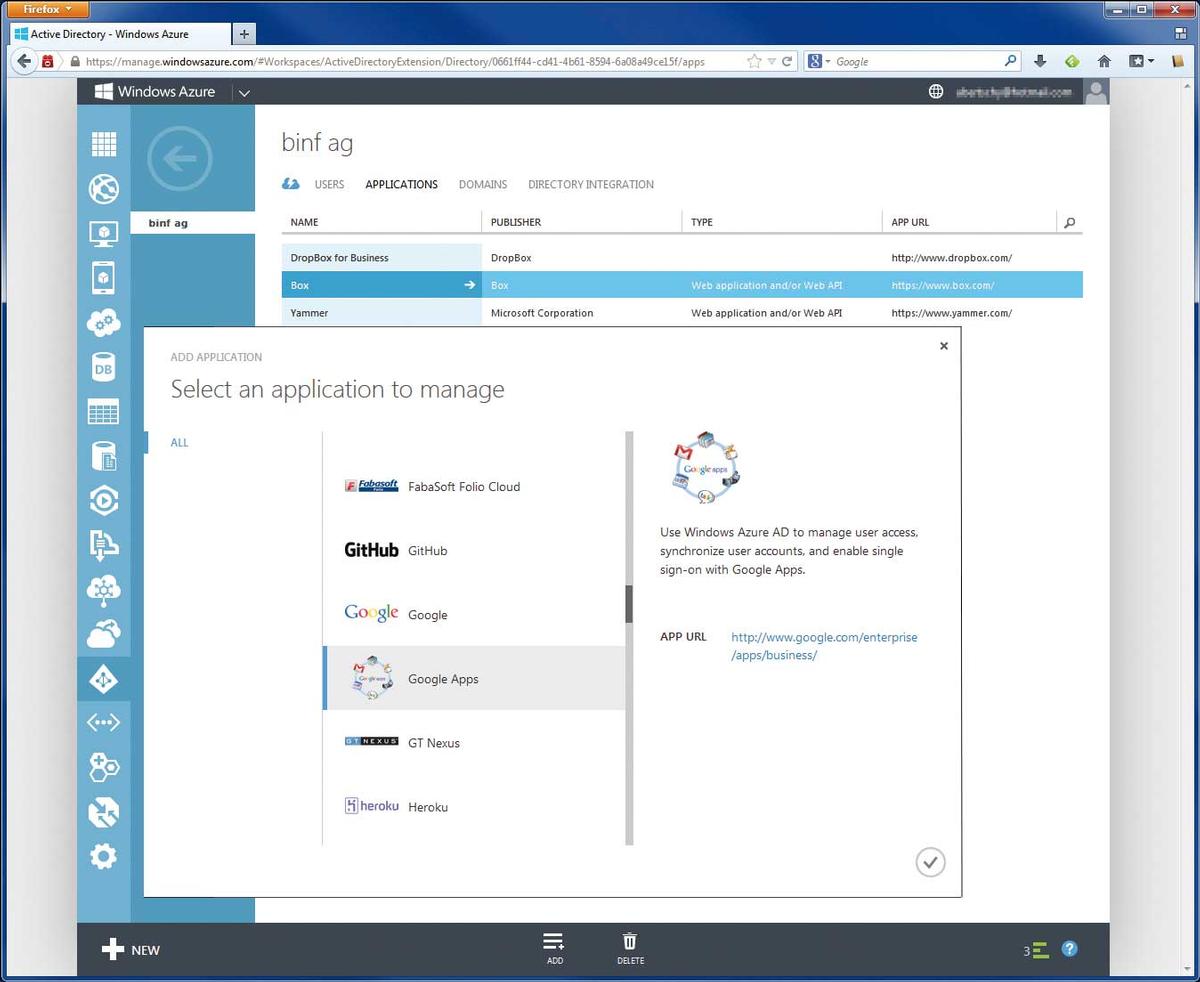Open Media Services play icon in sidebar
The height and width of the screenshot is (982, 1200).
(104, 499)
